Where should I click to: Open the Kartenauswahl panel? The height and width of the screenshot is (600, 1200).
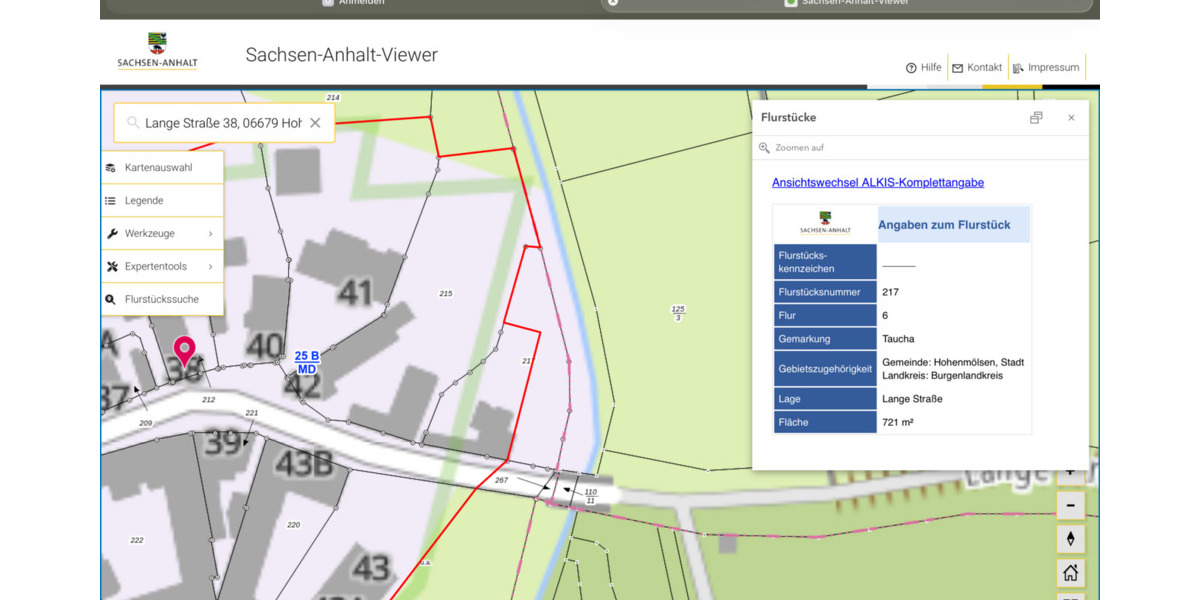158,167
